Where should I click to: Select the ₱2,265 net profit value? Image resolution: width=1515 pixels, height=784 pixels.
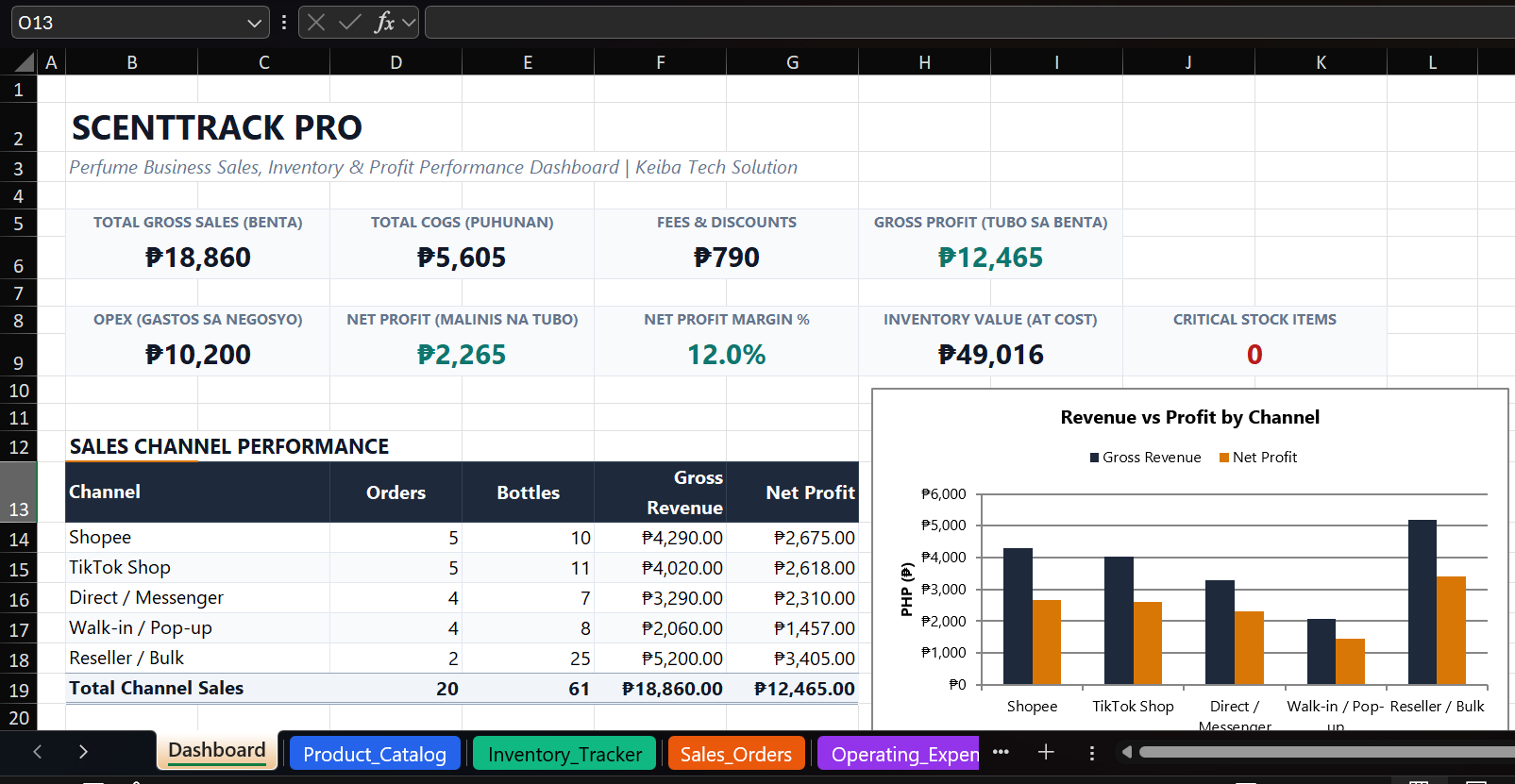462,355
